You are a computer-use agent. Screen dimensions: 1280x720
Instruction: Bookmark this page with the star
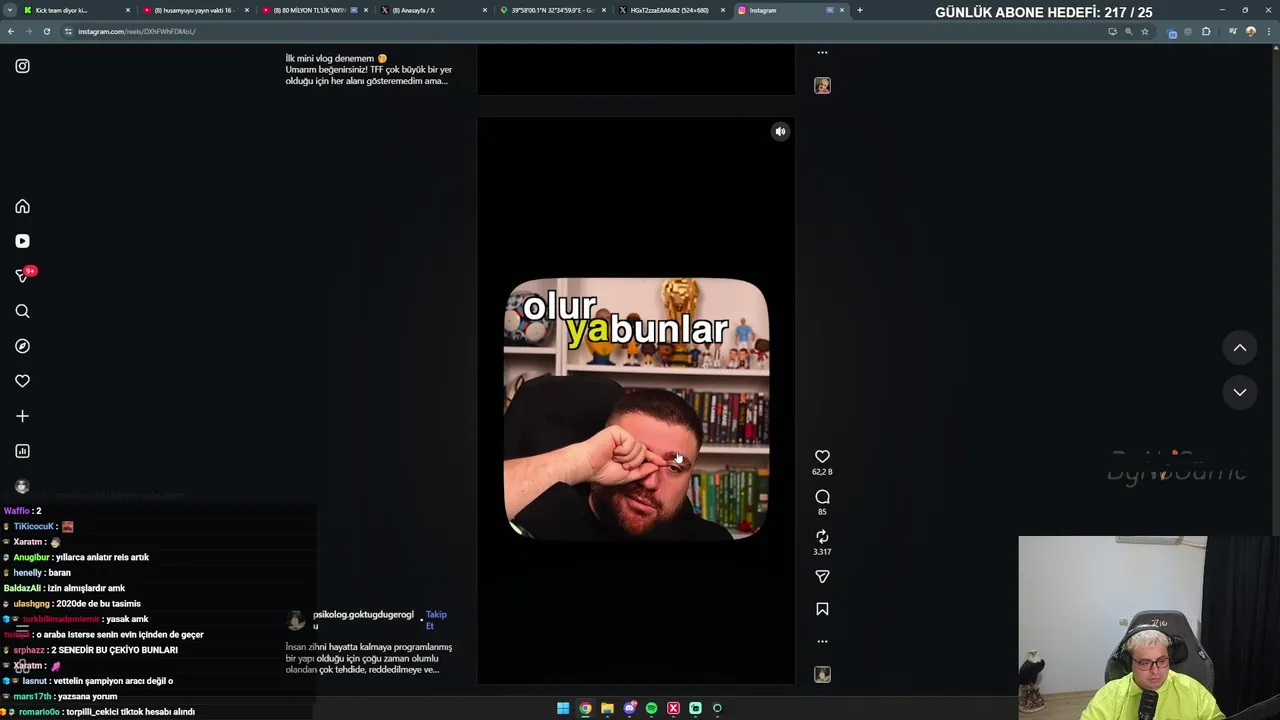pos(1145,31)
